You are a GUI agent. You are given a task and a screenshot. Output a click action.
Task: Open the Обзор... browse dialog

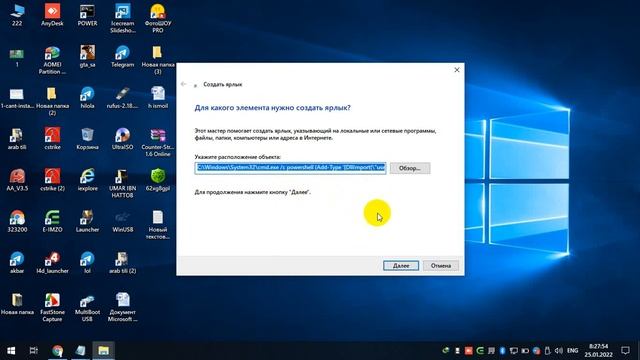pyautogui.click(x=410, y=168)
